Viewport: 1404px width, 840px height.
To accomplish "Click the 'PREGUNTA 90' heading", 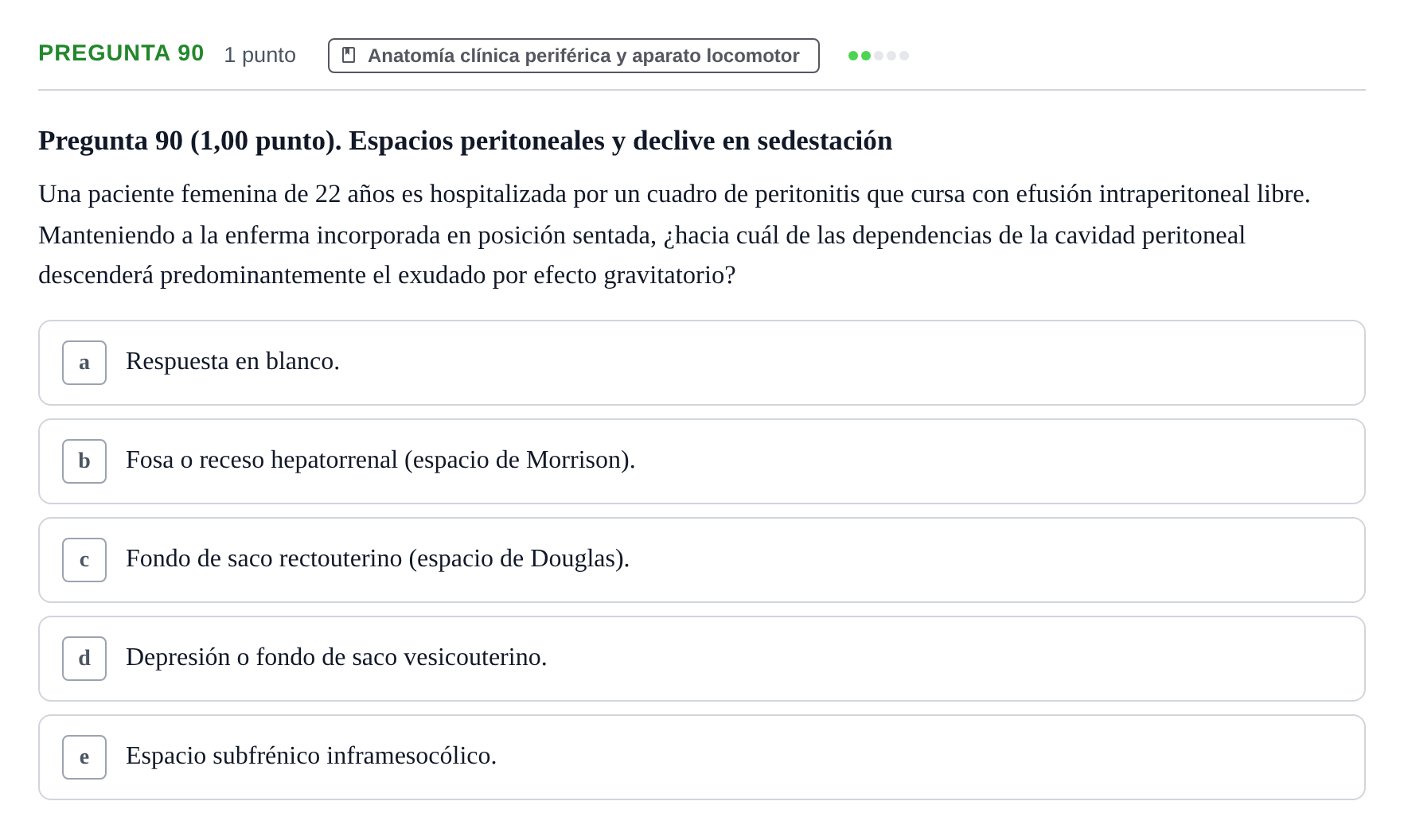I will (121, 53).
